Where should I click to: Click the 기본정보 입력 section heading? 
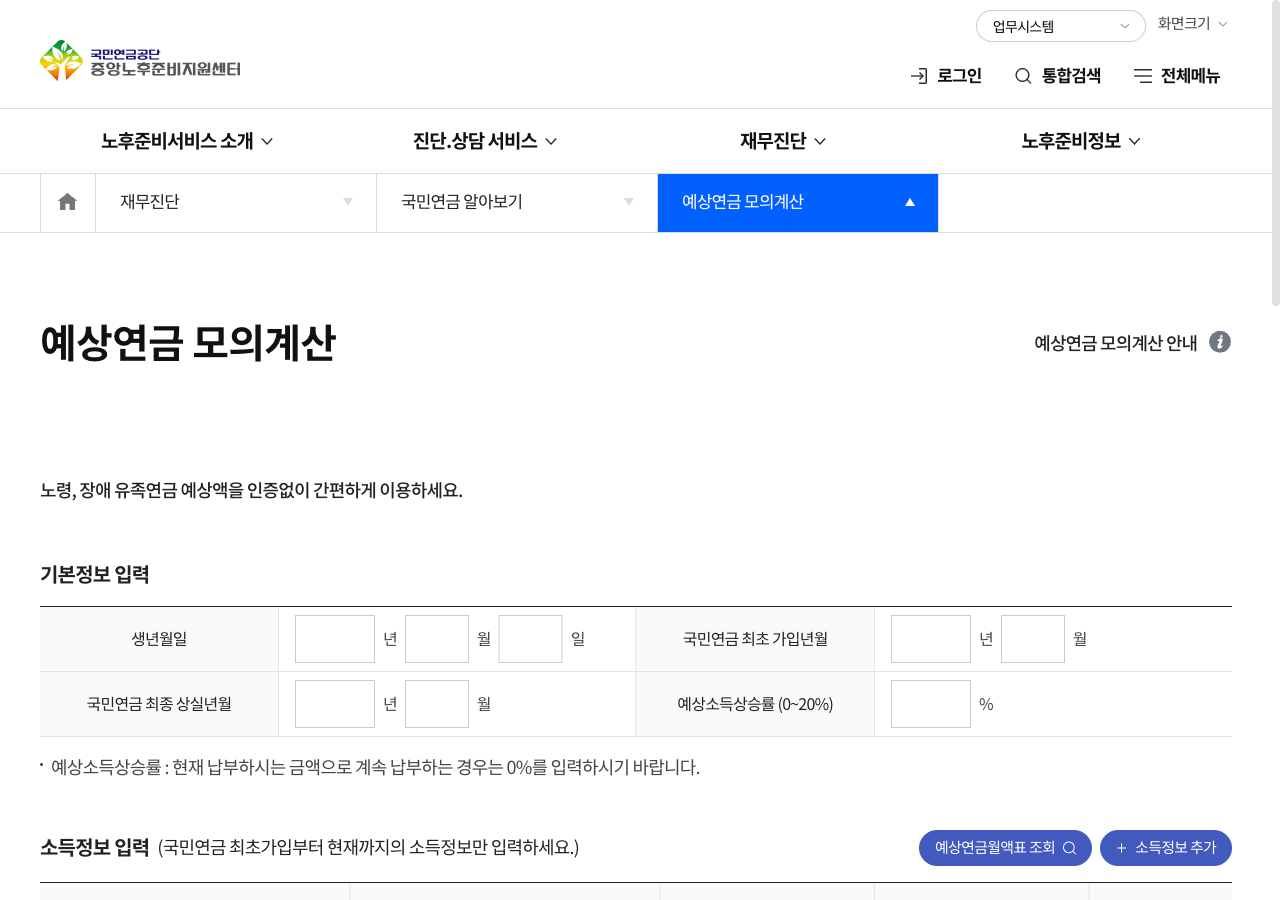(x=95, y=574)
